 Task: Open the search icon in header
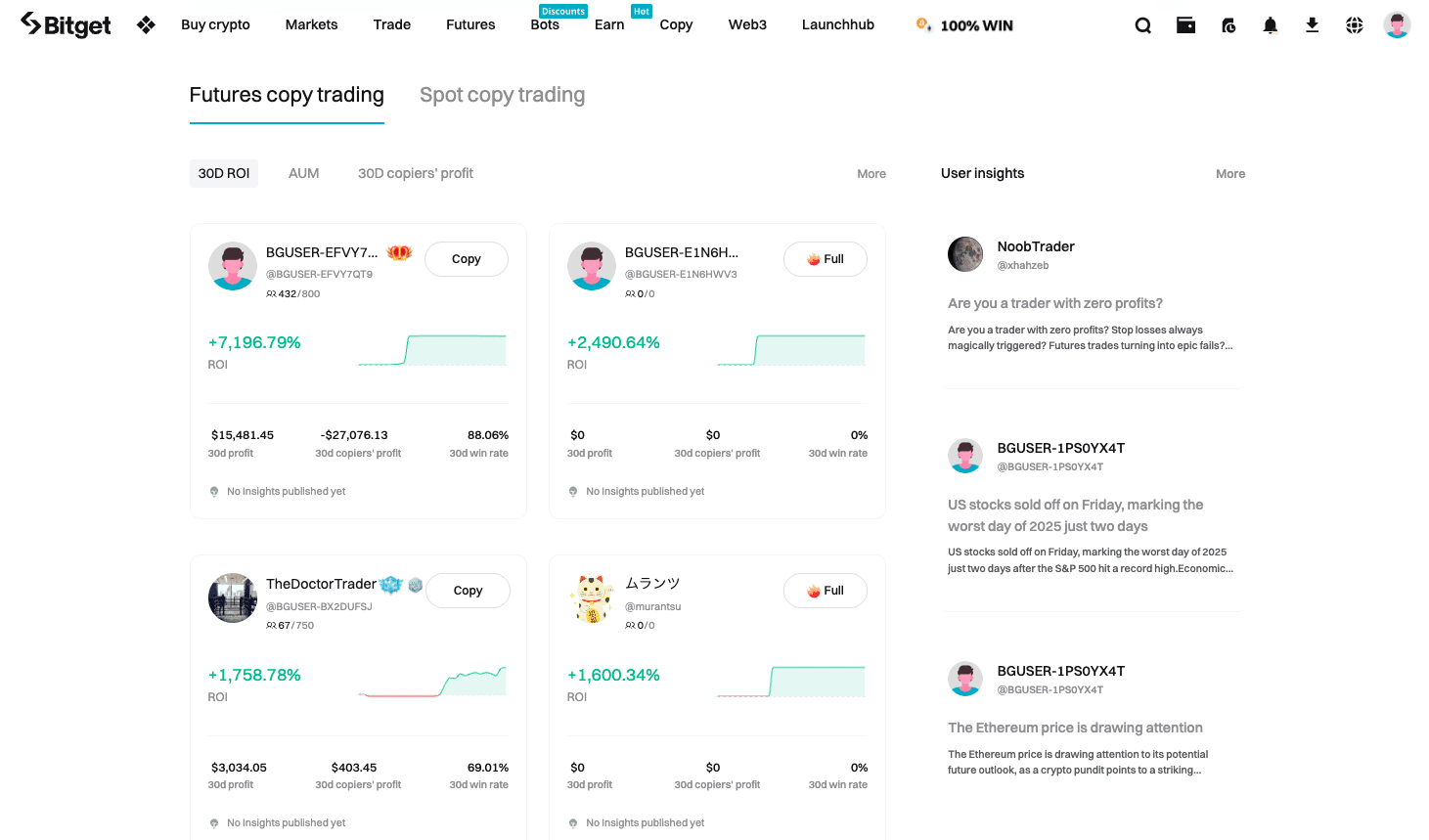click(x=1142, y=25)
